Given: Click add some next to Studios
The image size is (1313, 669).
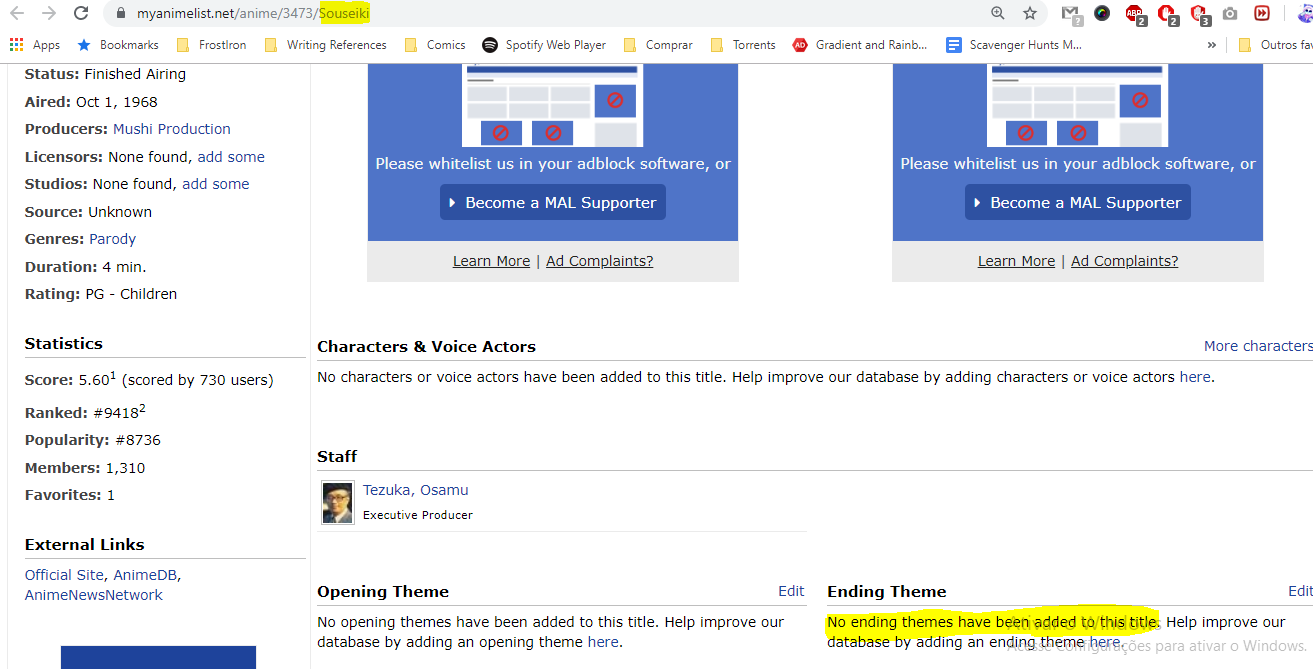Looking at the screenshot, I should (216, 184).
